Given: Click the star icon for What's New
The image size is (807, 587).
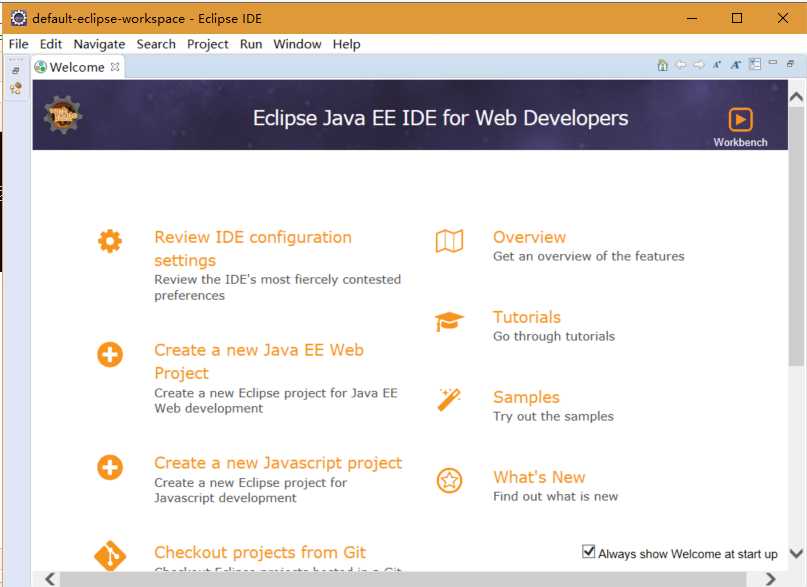Looking at the screenshot, I should (x=449, y=481).
